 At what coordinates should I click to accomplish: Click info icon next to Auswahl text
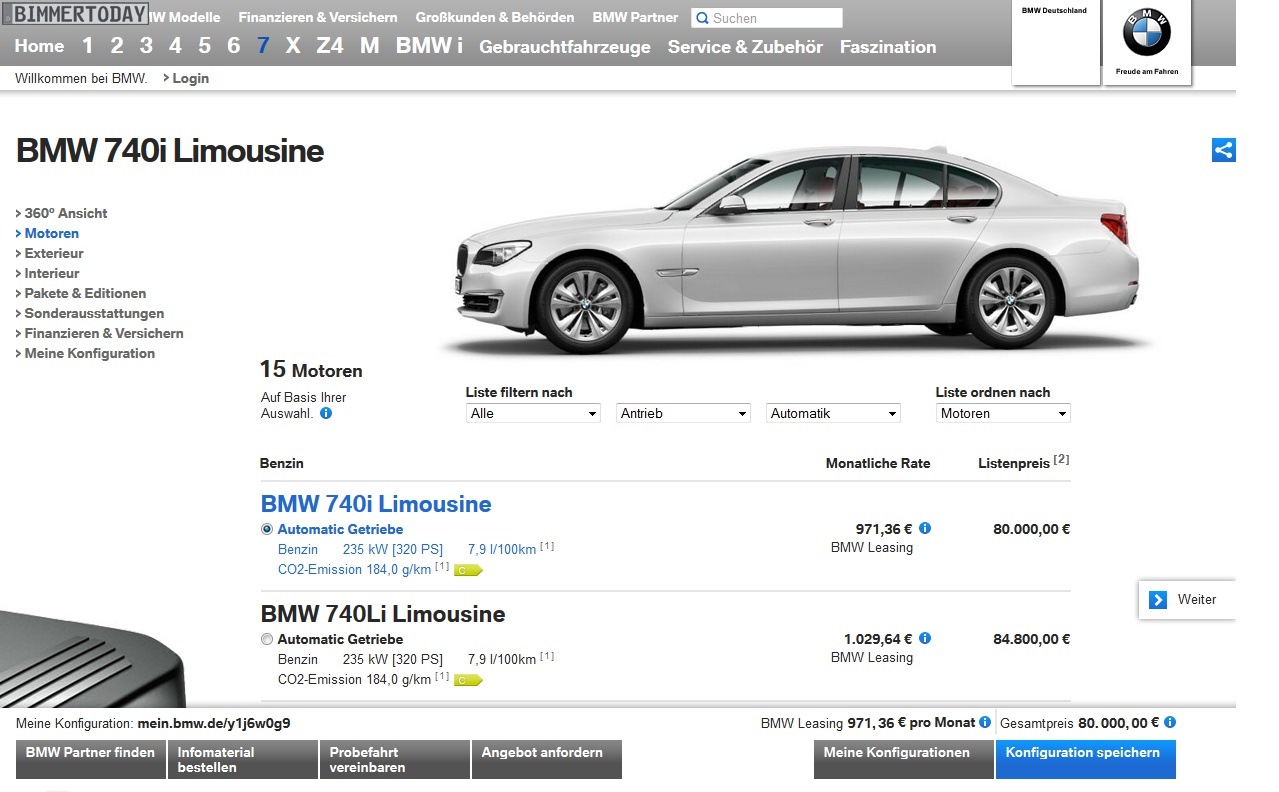326,413
